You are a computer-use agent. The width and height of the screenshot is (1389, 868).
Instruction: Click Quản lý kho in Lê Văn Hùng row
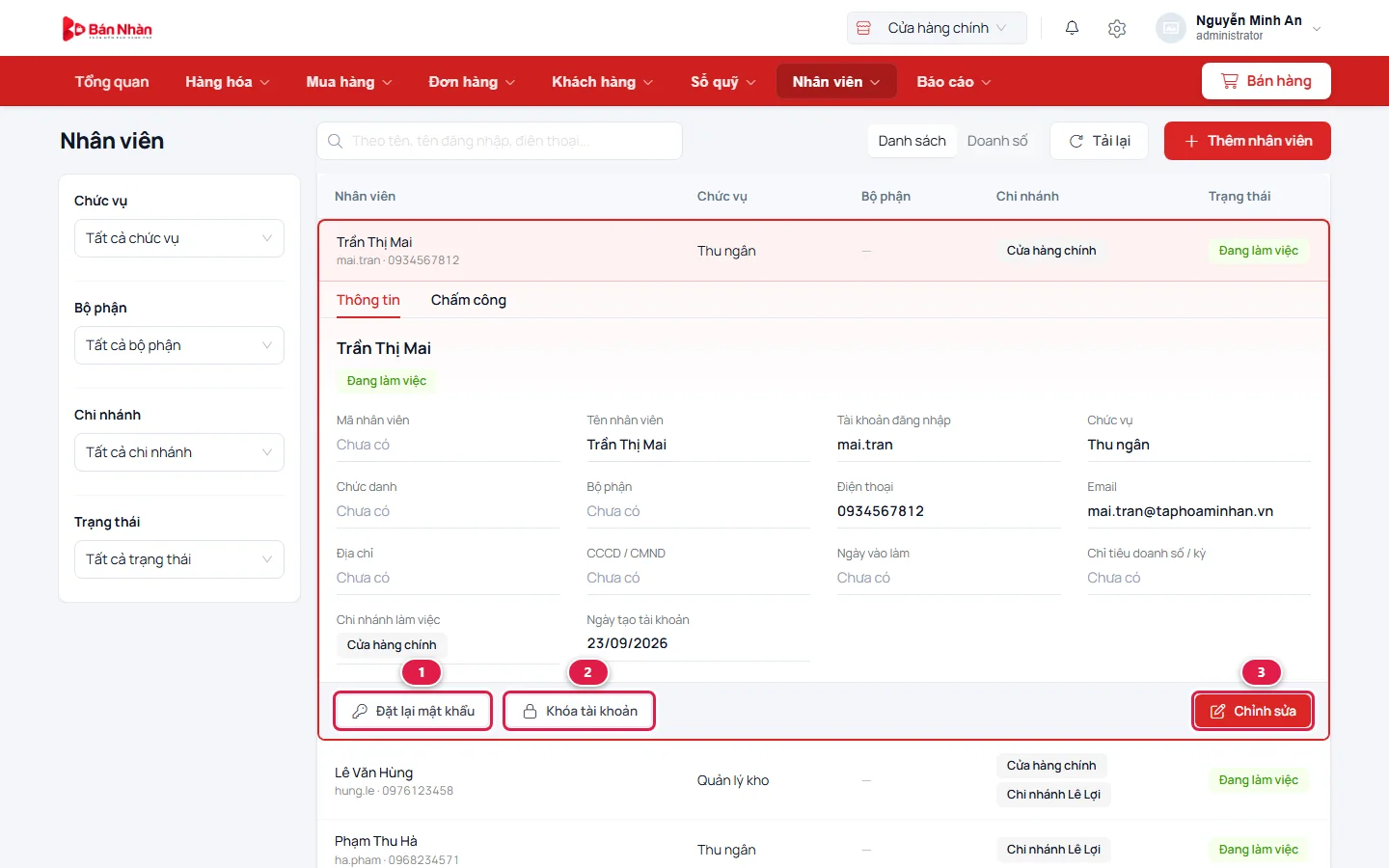[x=733, y=780]
